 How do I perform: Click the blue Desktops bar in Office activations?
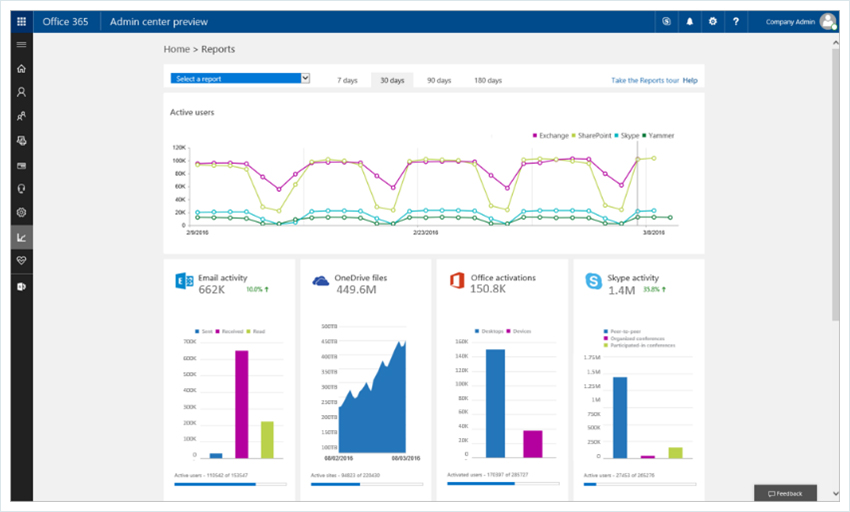(x=495, y=404)
